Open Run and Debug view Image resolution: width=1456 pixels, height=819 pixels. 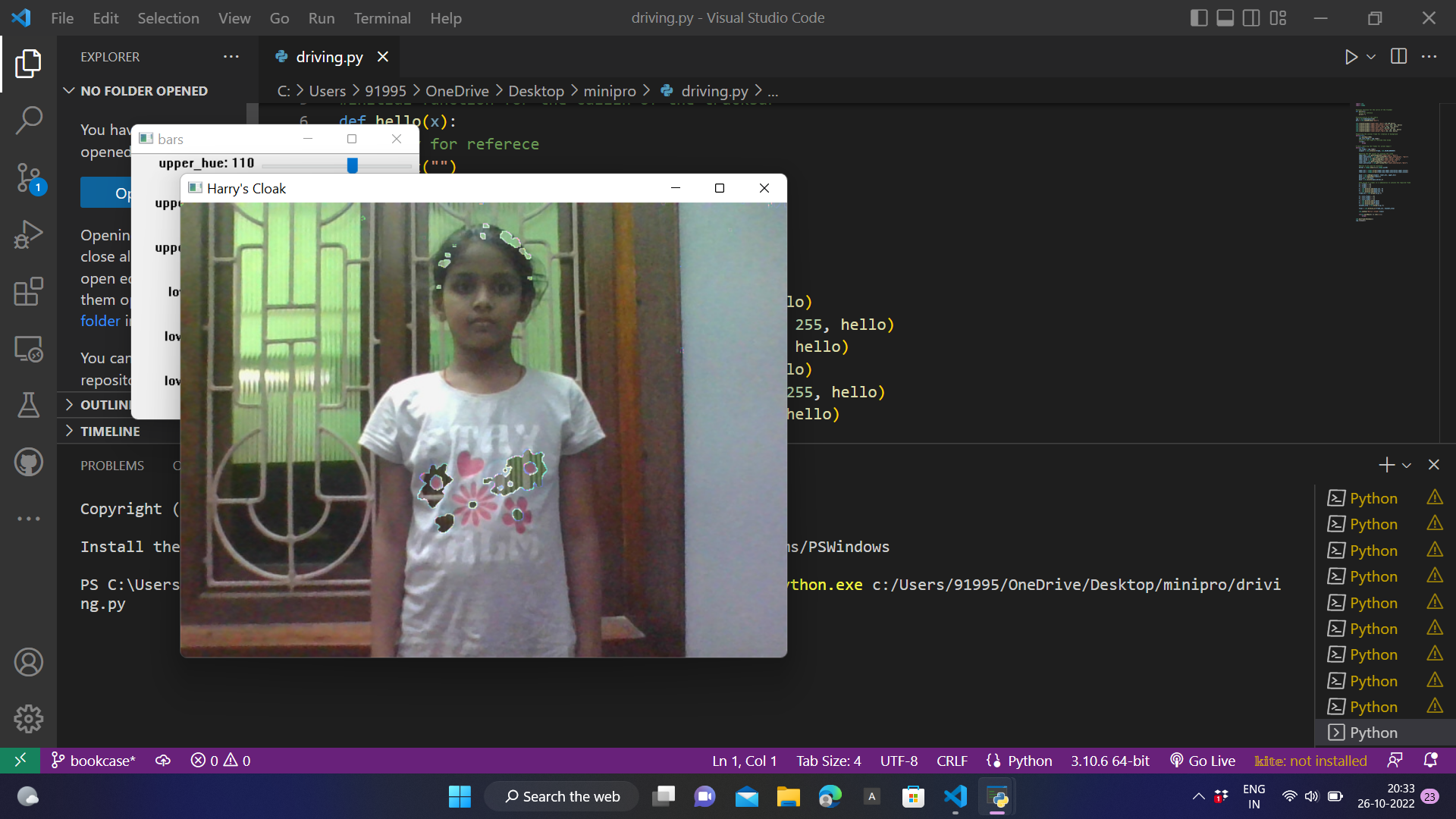(x=28, y=234)
